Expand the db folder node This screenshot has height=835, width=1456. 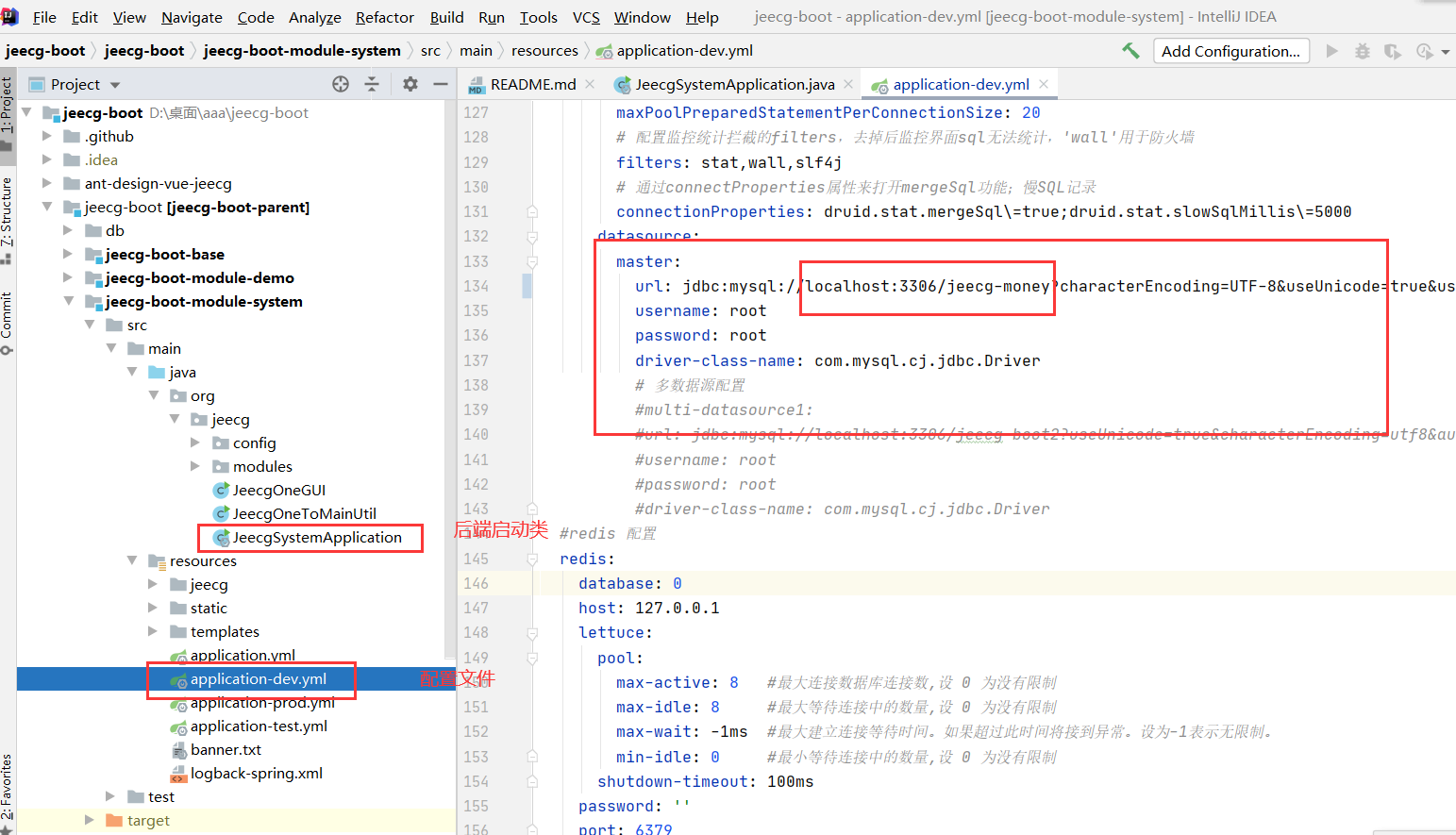click(x=68, y=230)
